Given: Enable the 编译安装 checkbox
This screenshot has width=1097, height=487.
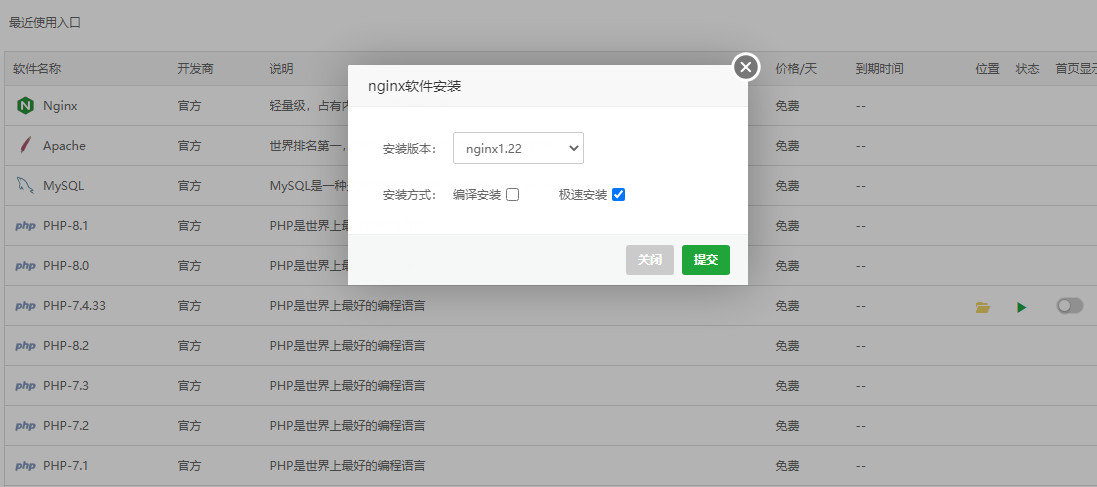Looking at the screenshot, I should pos(513,195).
